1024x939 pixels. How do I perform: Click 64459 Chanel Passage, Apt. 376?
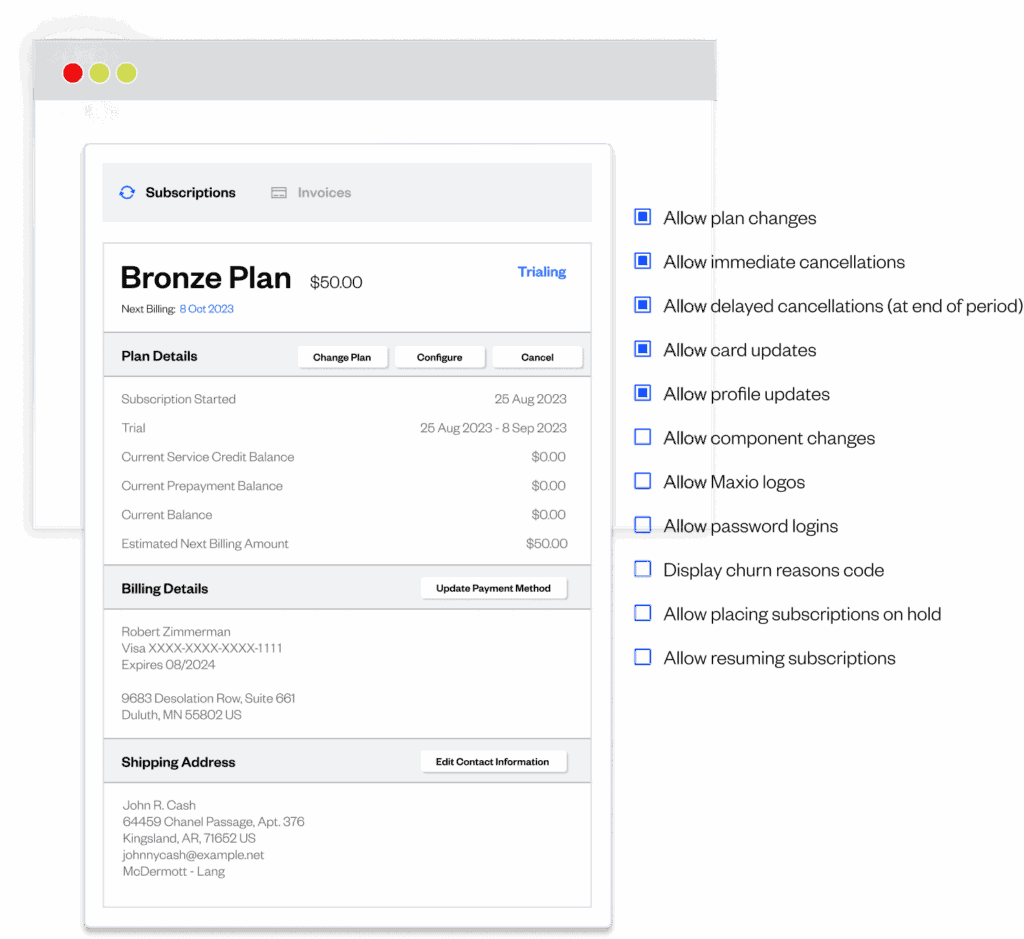point(214,821)
